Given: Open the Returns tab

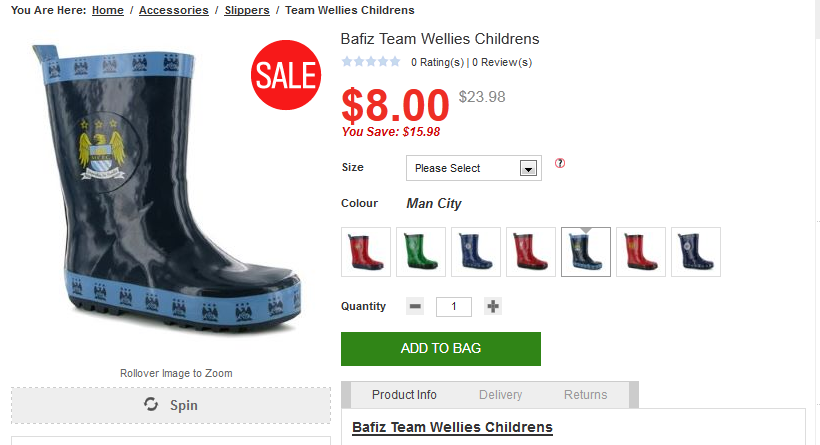Looking at the screenshot, I should pos(586,395).
